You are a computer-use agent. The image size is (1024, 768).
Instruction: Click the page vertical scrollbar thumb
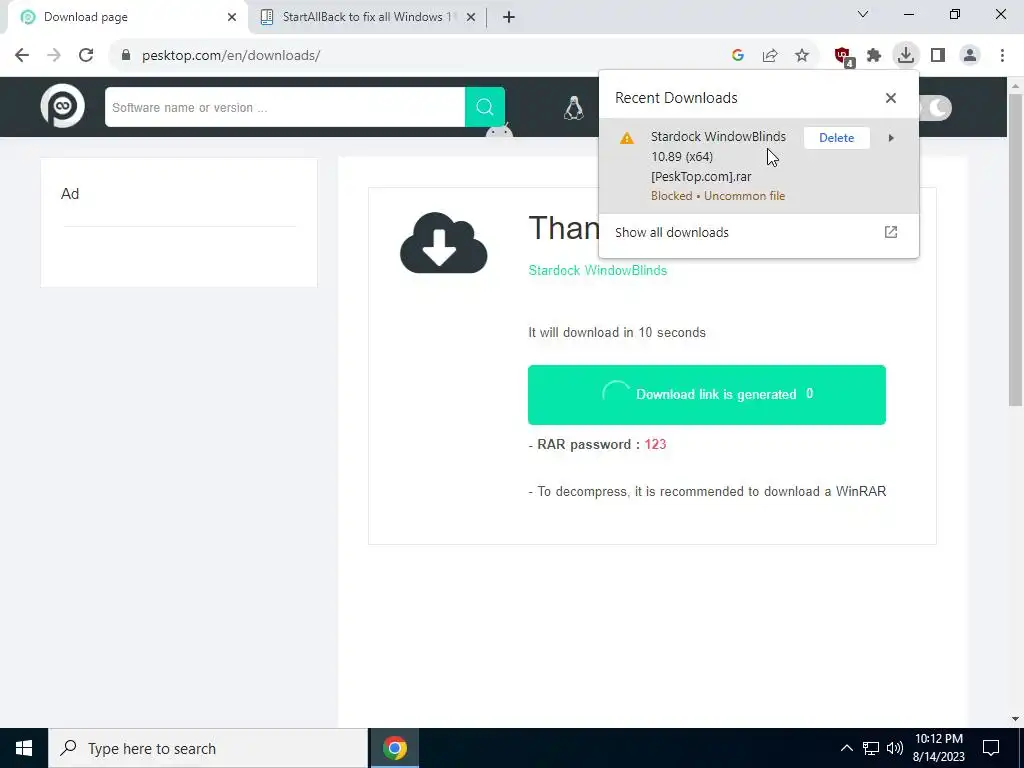coord(1015,248)
